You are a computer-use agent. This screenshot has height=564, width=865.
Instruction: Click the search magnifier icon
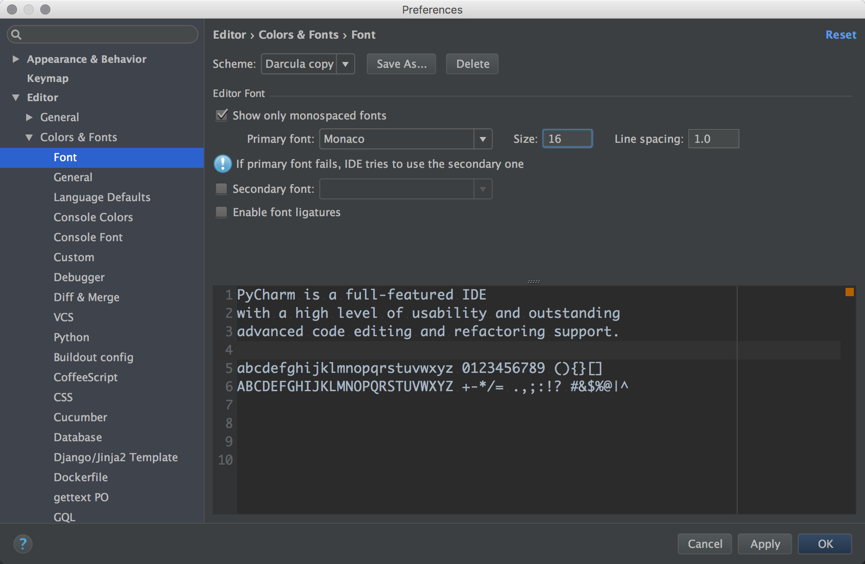16,35
